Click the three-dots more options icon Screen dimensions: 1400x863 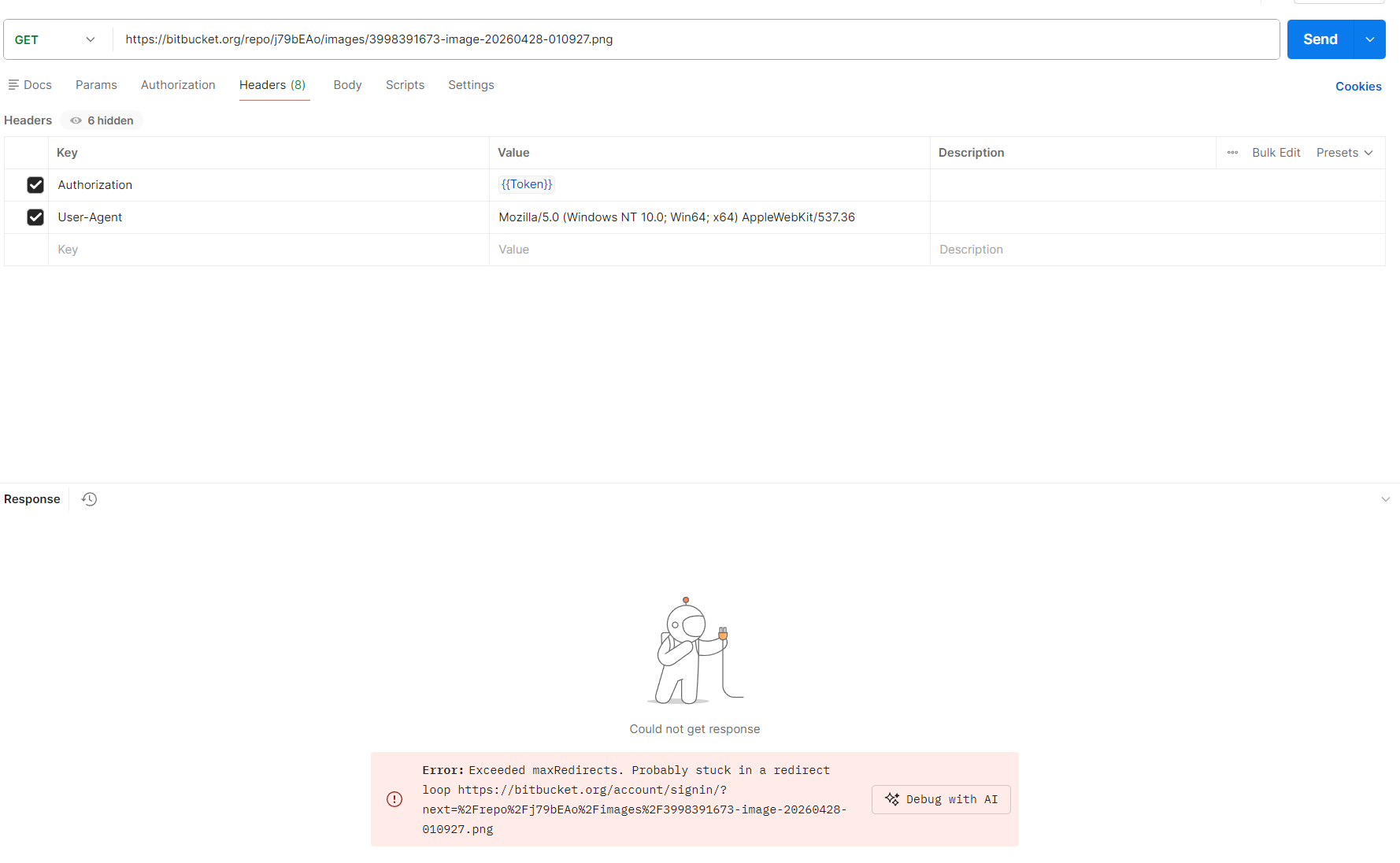click(1232, 153)
